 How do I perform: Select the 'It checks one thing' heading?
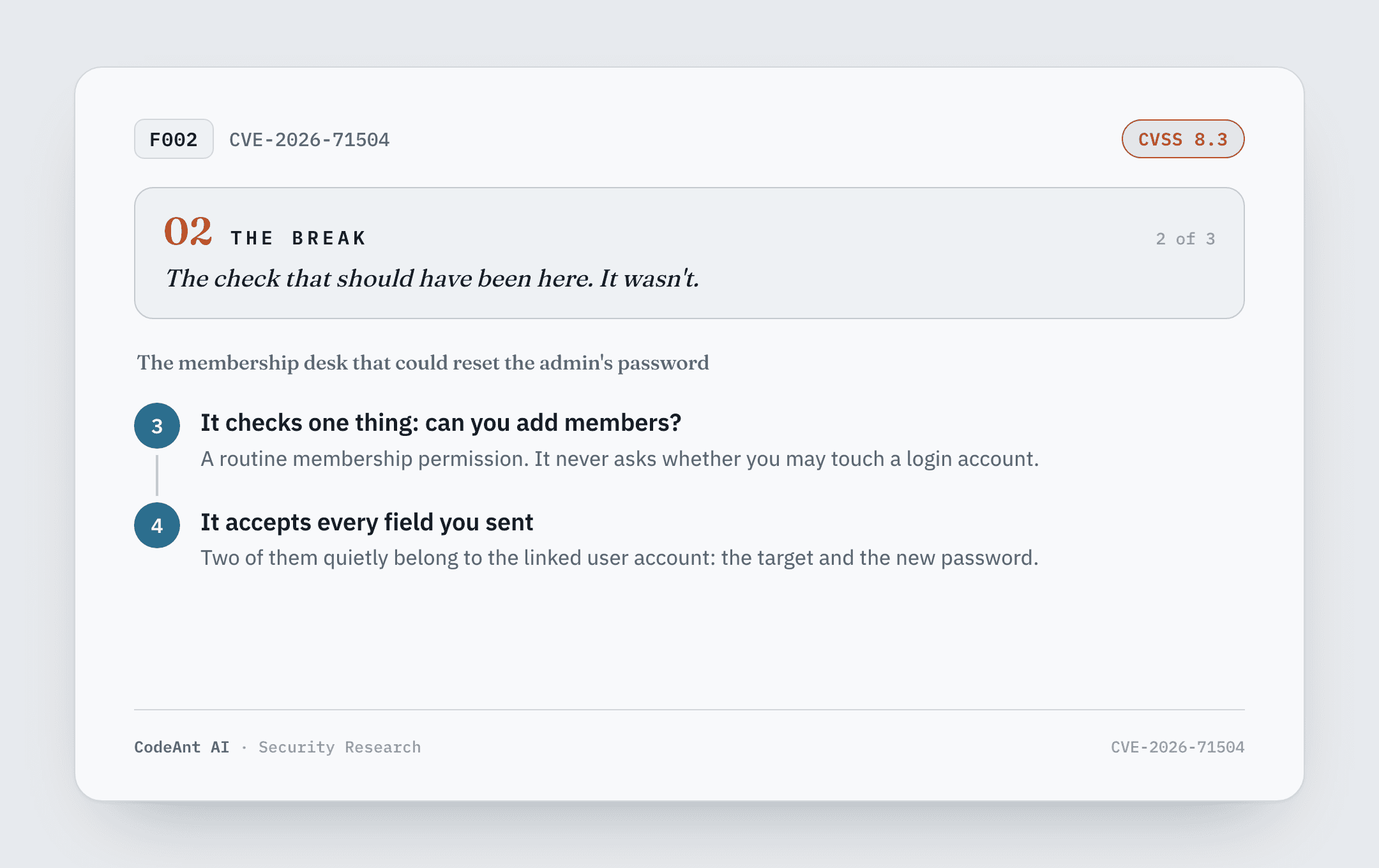441,423
